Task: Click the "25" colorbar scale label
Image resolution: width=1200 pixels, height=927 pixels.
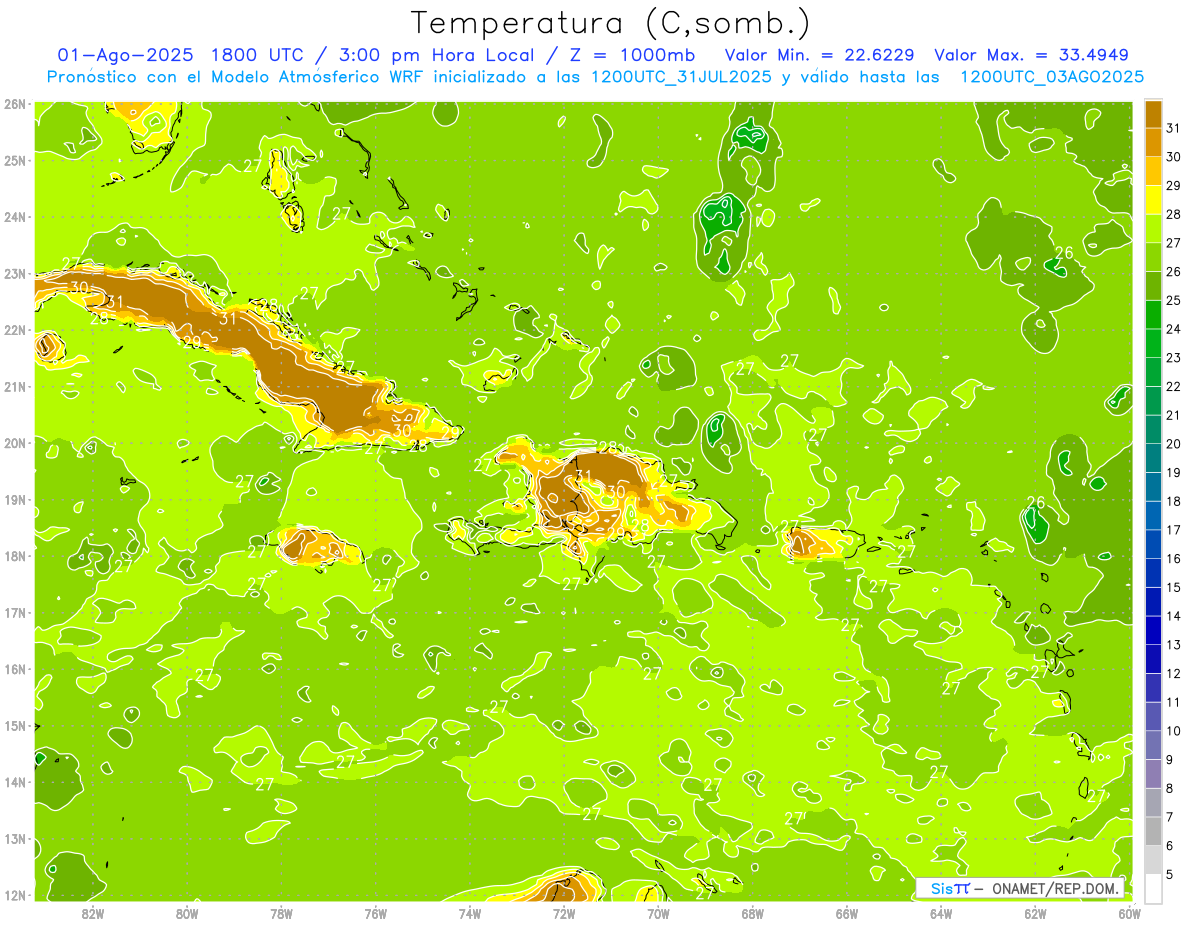Action: (x=1174, y=300)
